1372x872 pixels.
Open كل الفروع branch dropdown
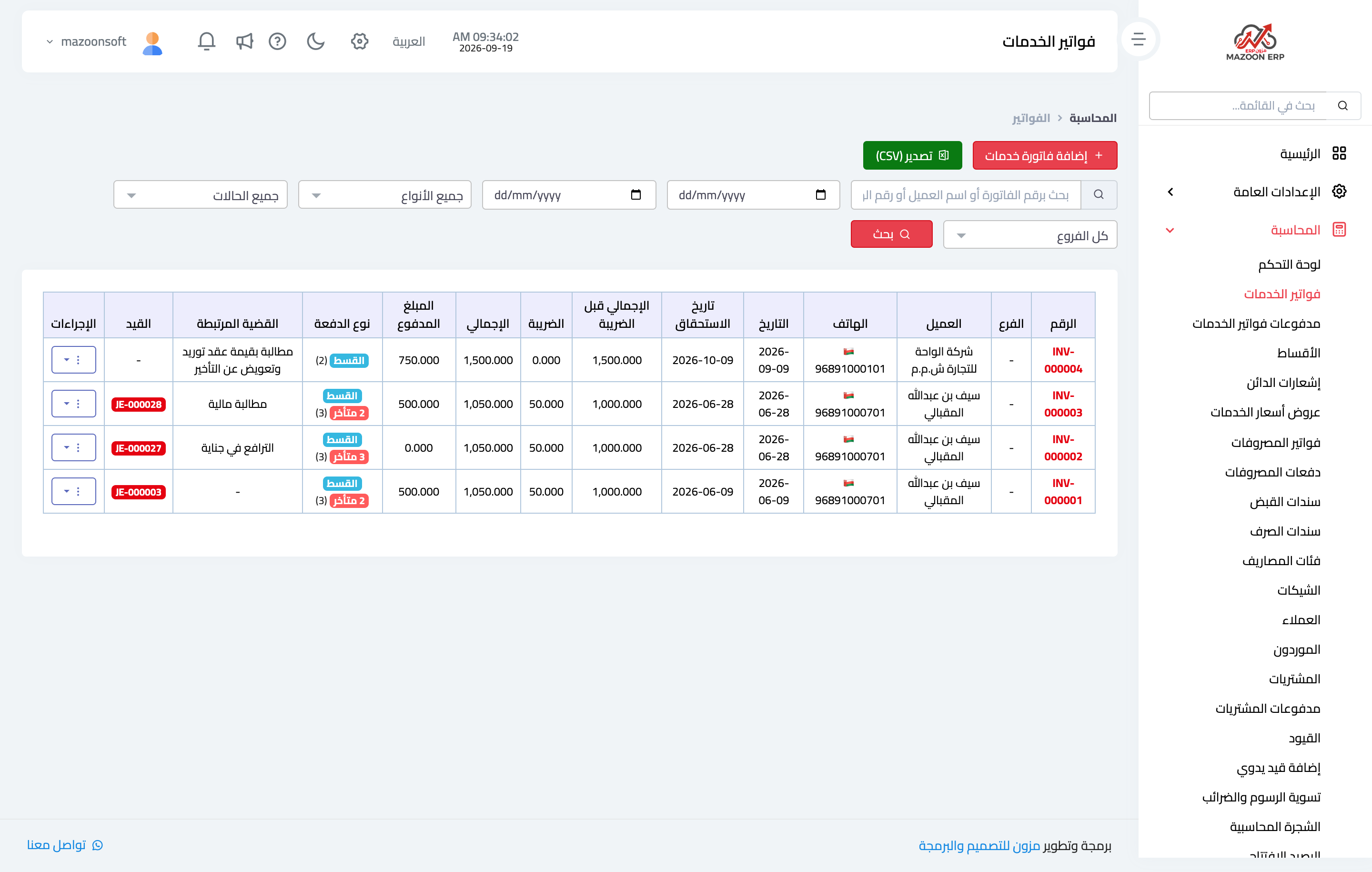click(1030, 235)
